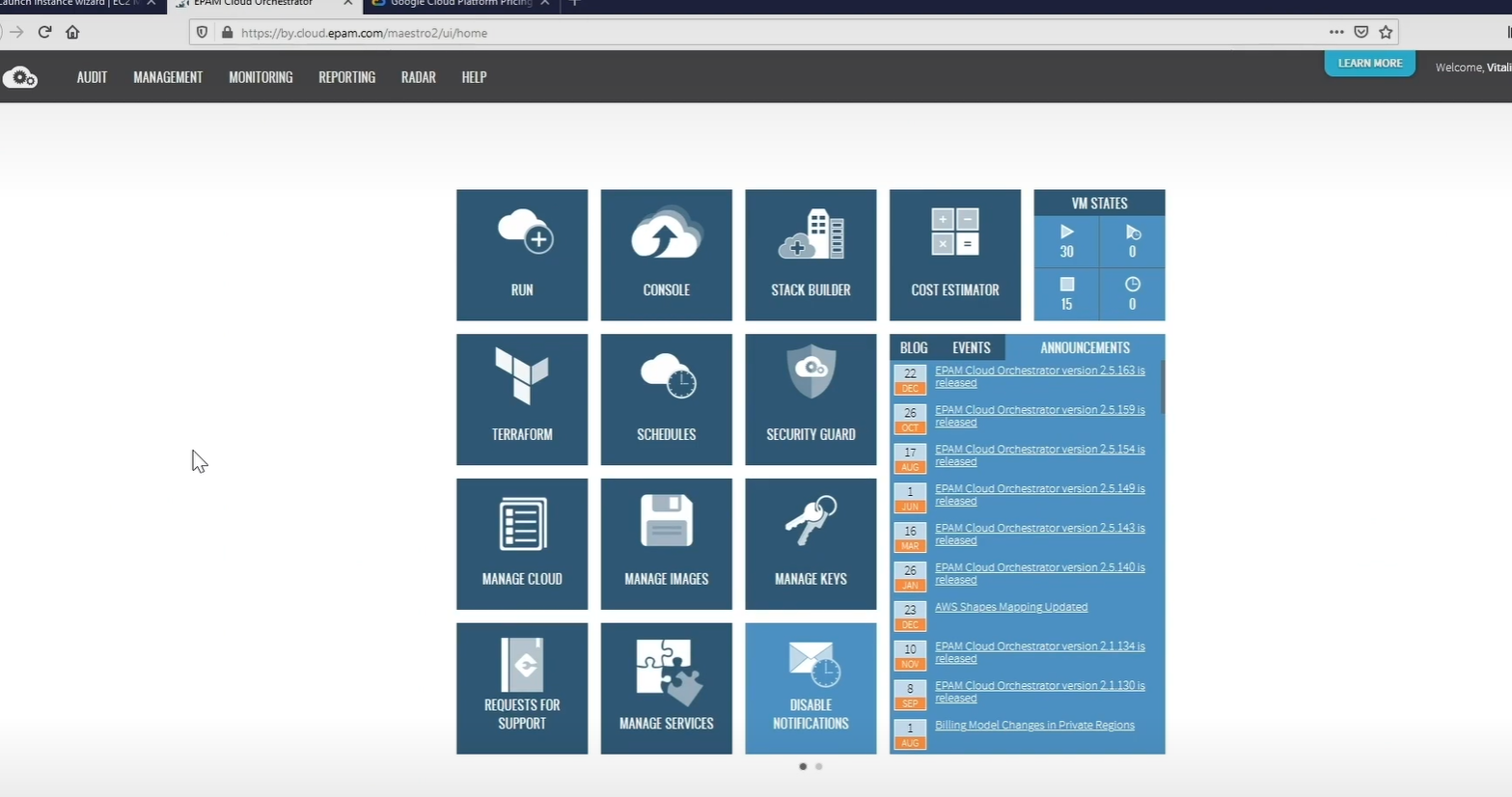Open the Schedules tile
The width and height of the screenshot is (1512, 797).
pos(667,399)
